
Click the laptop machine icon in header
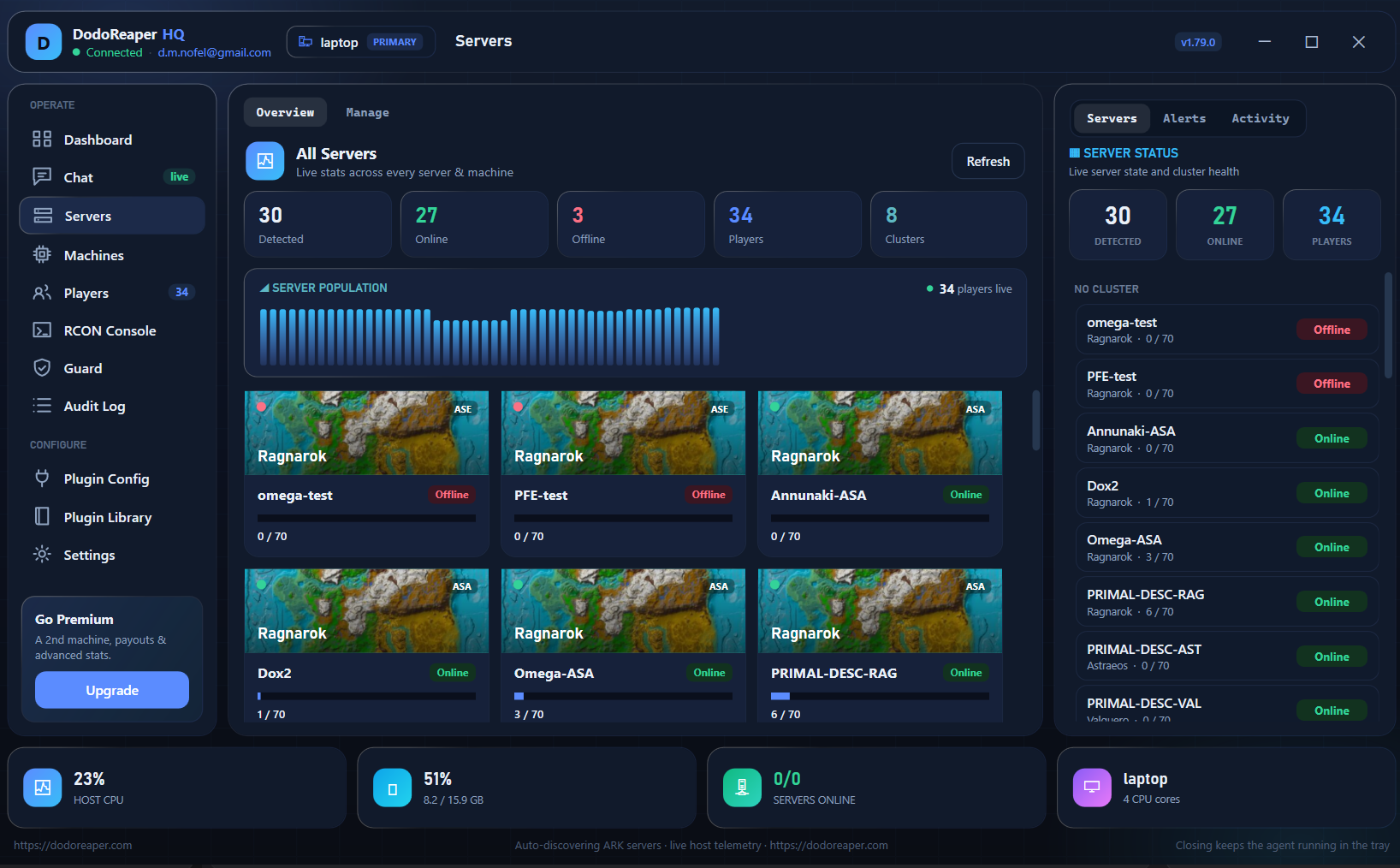pos(306,42)
